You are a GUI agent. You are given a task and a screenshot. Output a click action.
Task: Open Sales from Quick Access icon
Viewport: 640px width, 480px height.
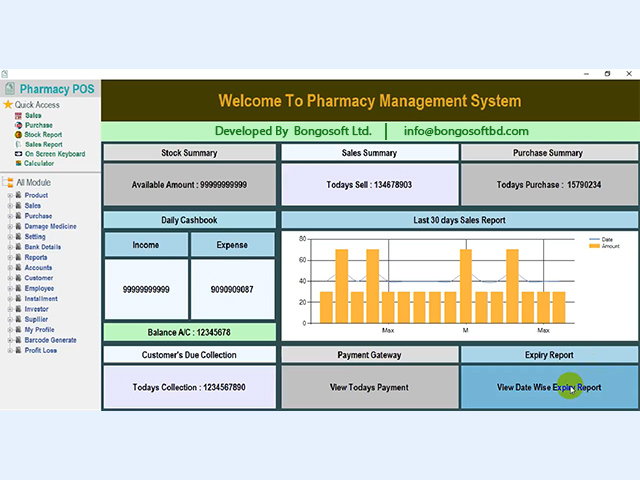tap(18, 116)
